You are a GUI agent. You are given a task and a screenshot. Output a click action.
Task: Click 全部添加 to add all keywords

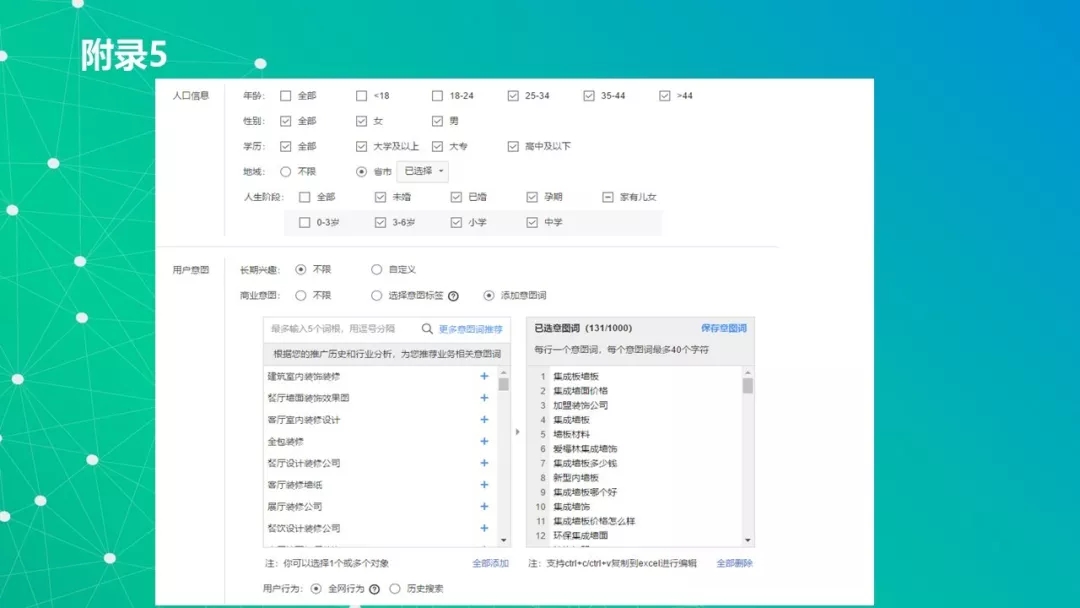(x=490, y=564)
